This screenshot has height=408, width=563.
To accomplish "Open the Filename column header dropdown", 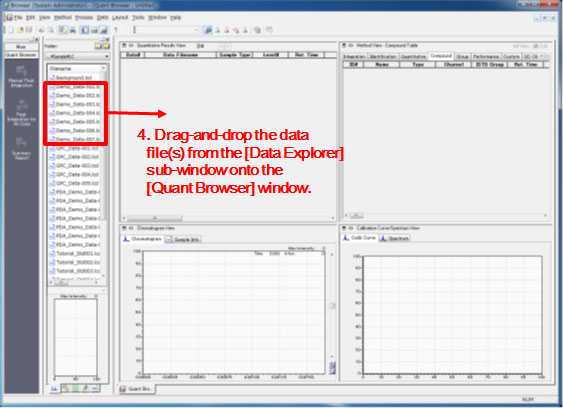I will [103, 68].
